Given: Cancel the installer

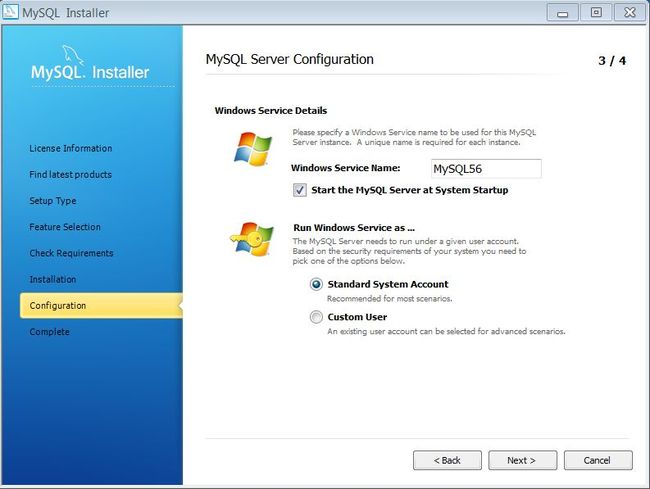Looking at the screenshot, I should coord(598,460).
